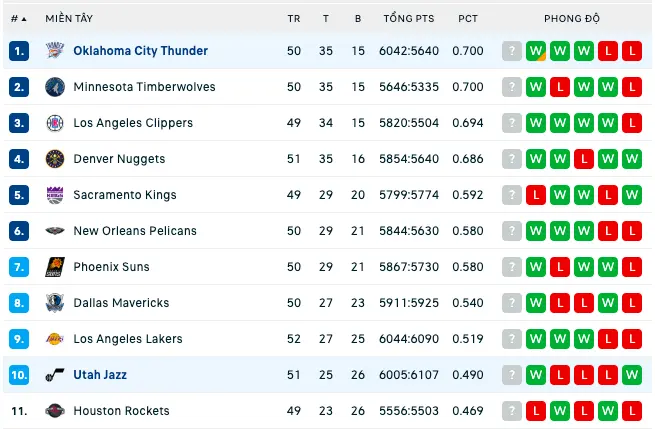Screen dimensions: 655x429
Task: Click the first red L badge for Sacramento Kings
Action: (536, 195)
